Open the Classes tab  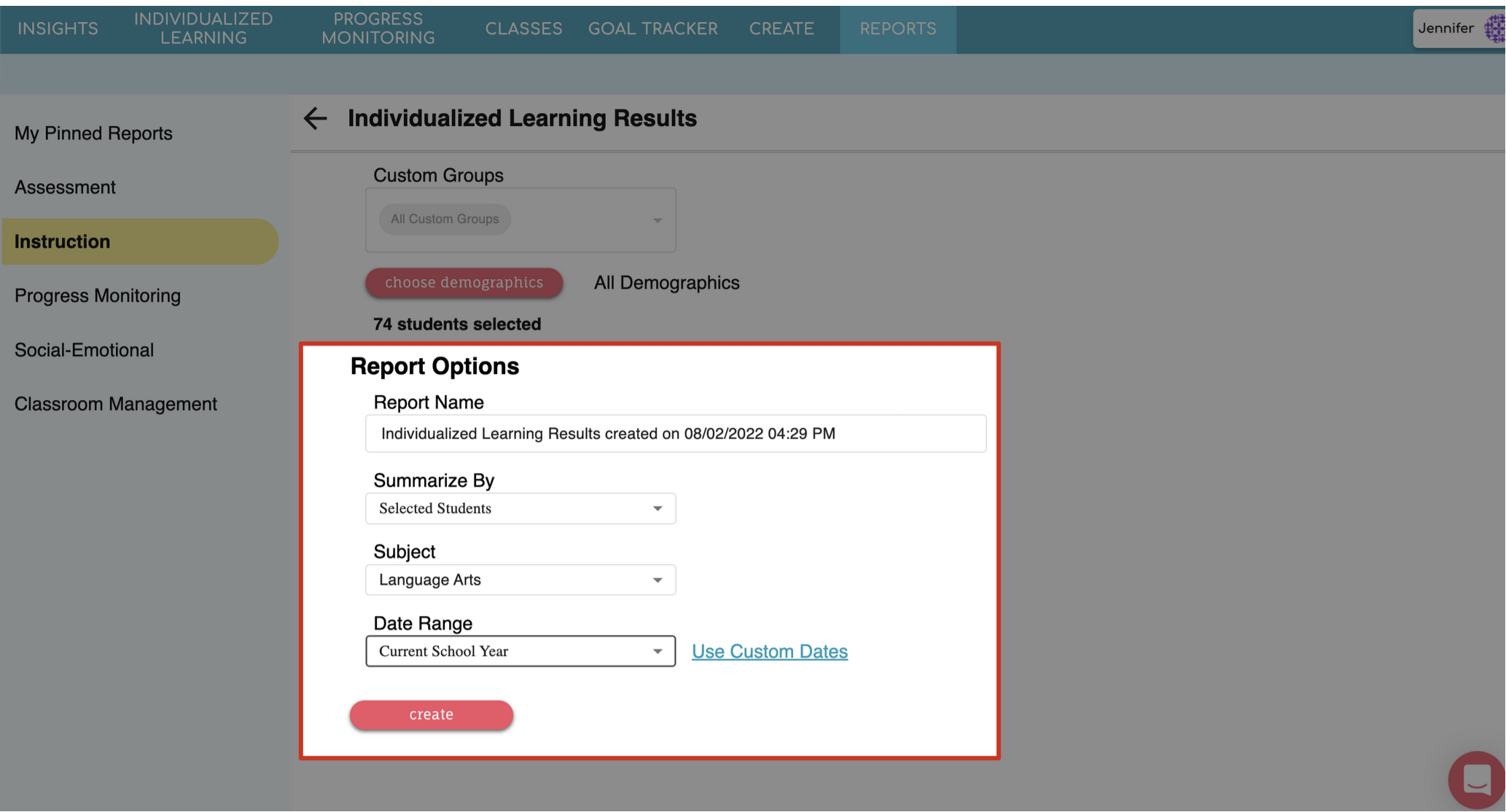click(523, 28)
